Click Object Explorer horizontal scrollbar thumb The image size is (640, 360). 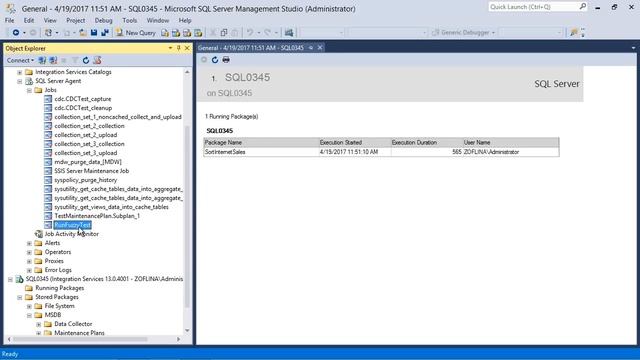[80, 339]
